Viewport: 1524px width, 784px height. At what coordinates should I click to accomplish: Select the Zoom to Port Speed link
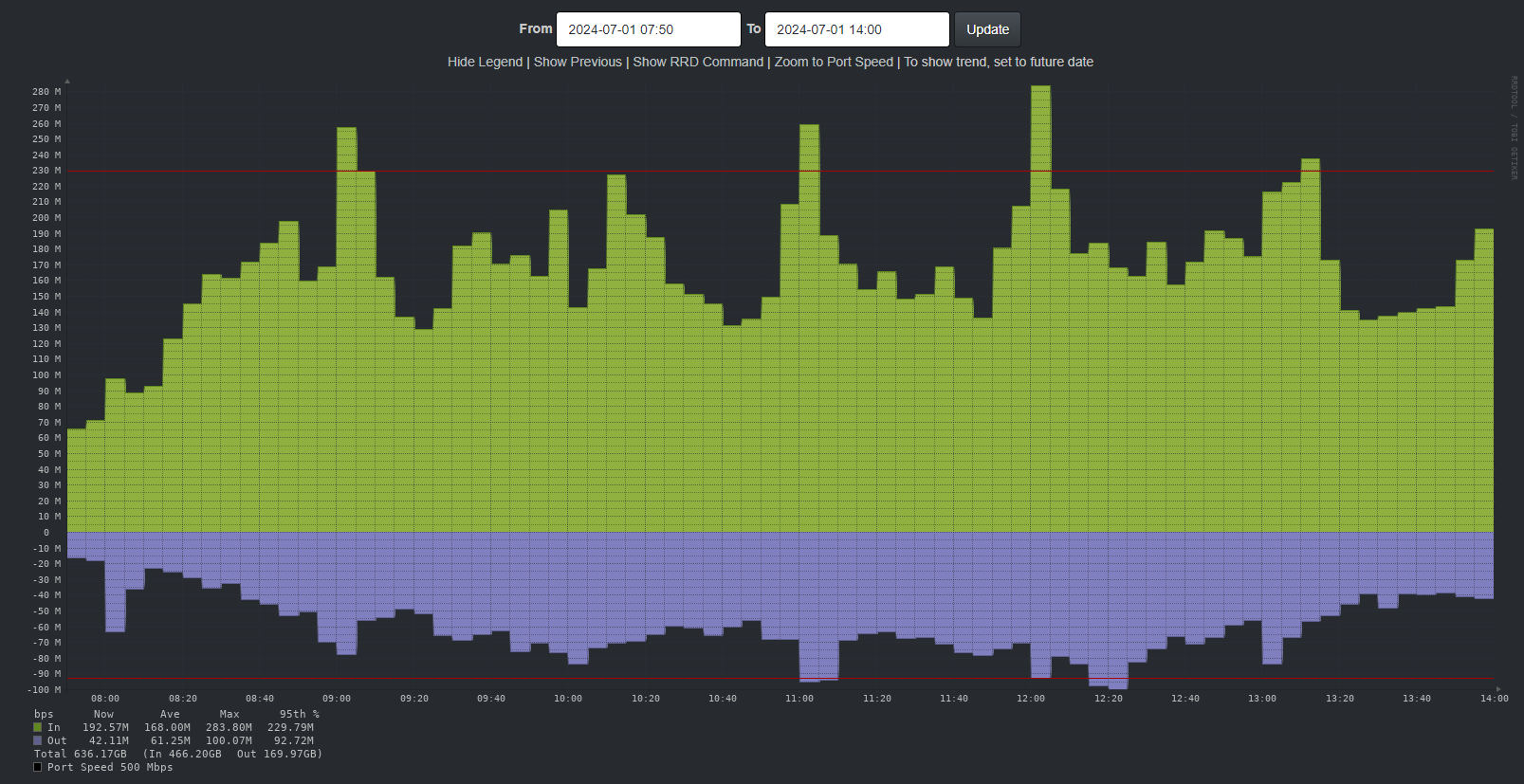pos(834,62)
